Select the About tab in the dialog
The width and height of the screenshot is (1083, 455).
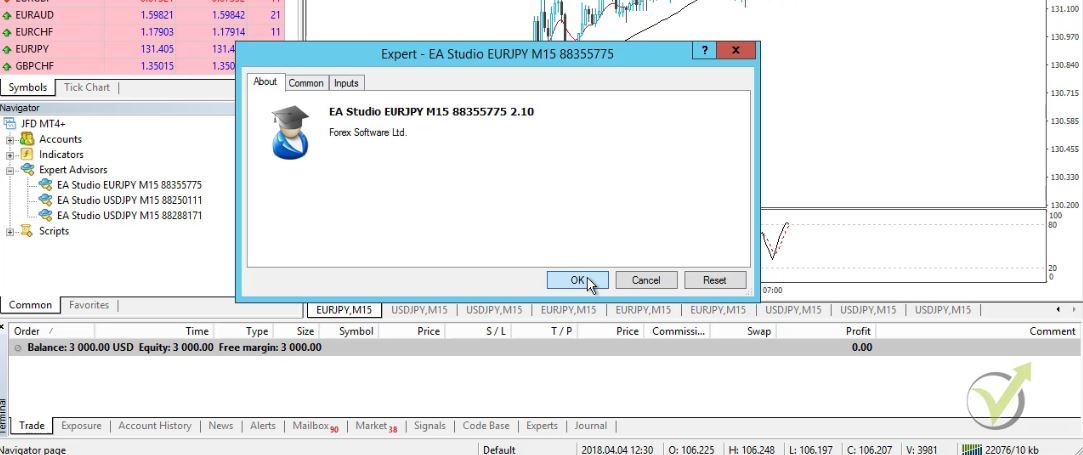(265, 81)
